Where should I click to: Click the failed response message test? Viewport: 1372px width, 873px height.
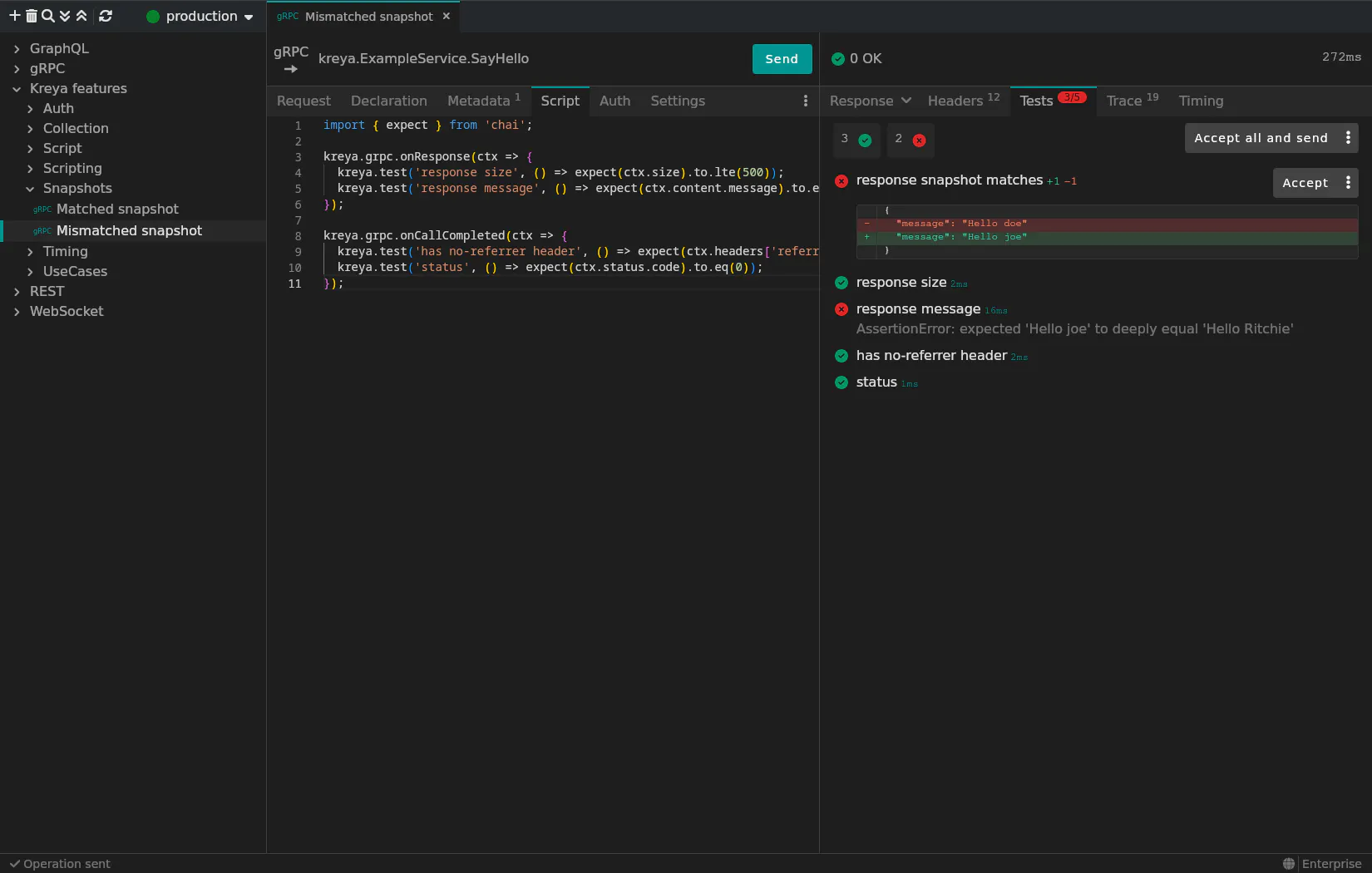click(x=918, y=309)
